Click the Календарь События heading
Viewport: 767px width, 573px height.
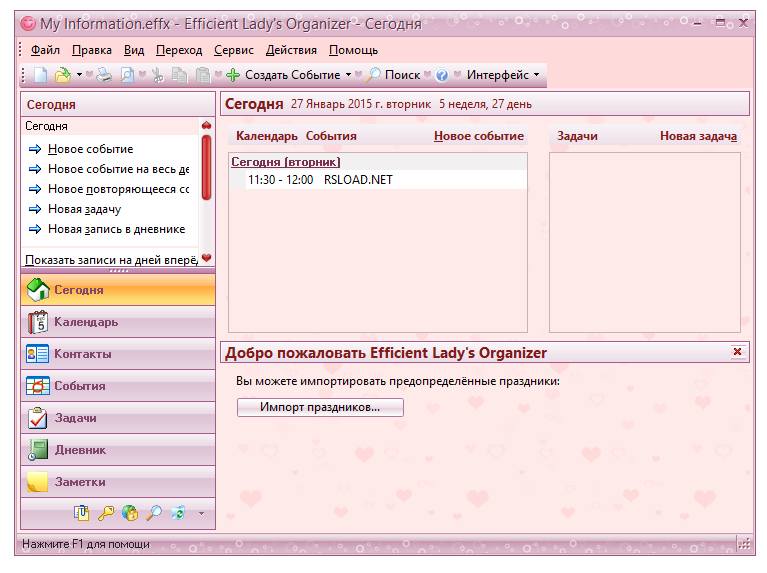point(296,136)
